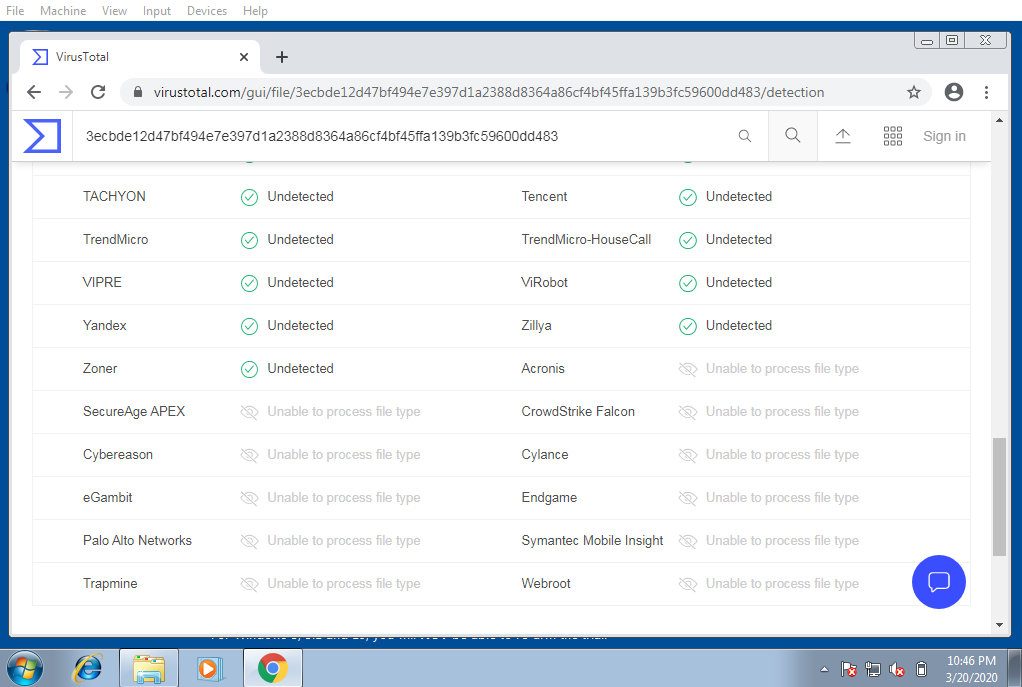Show hidden tray icons arrow
The width and height of the screenshot is (1022, 687).
[x=824, y=669]
